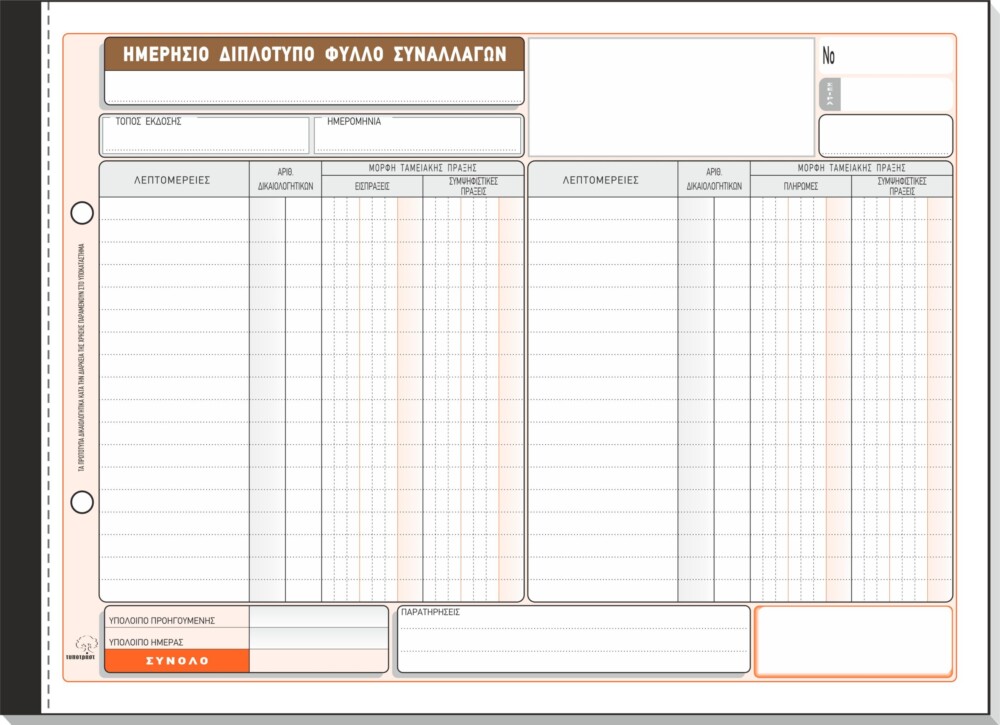Image resolution: width=1000 pixels, height=725 pixels.
Task: Click the ΥΠΟΛΟΙΠΟ ΠΡΟΗΓΟΥΜΕΝΗΣ row
Action: point(246,617)
